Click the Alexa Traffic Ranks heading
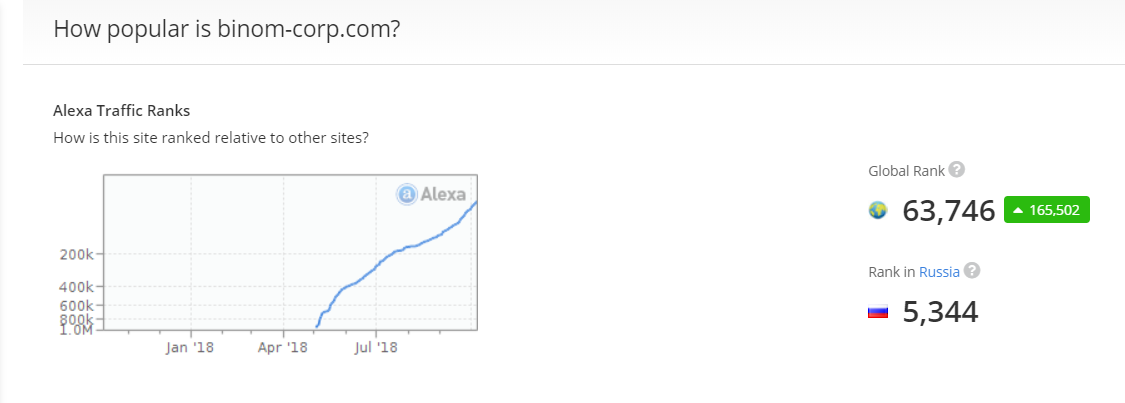 (x=121, y=111)
